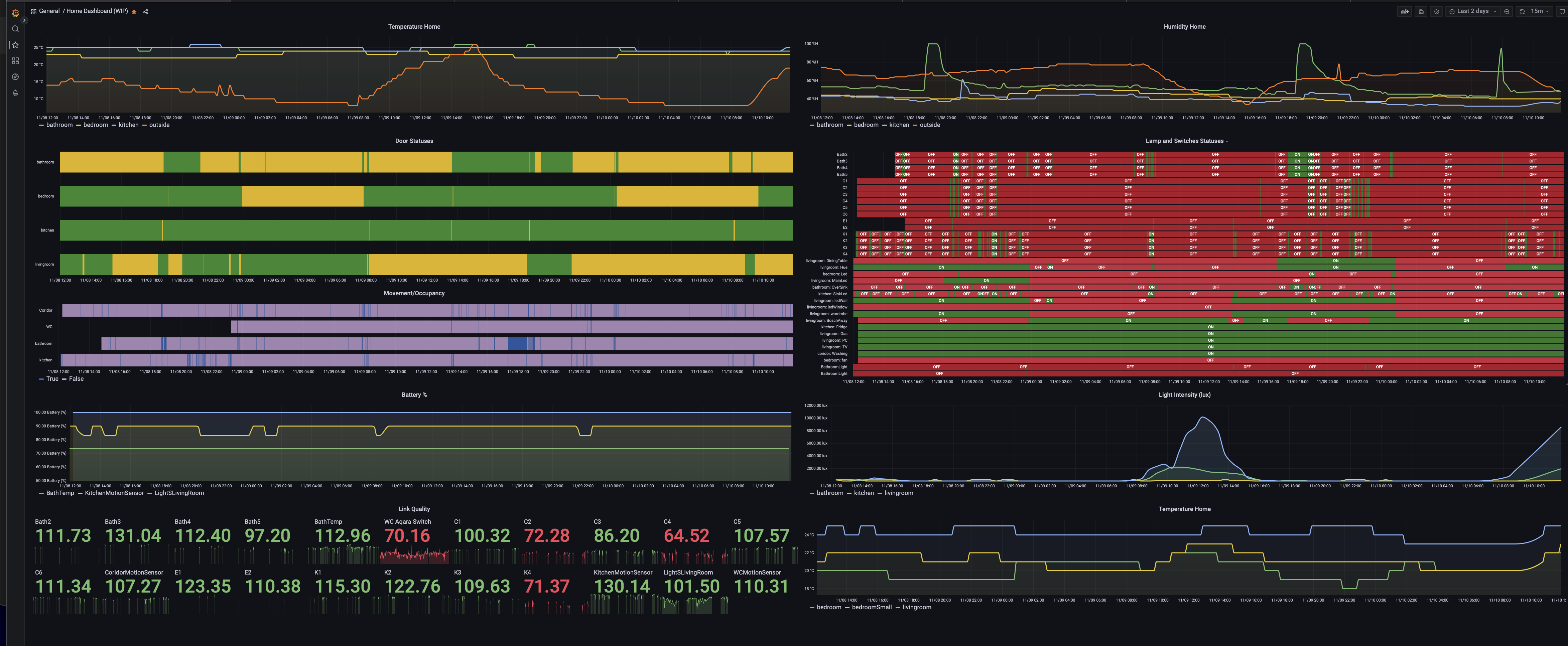Toggle bedroomSmall series in bottom temperature legend
Image resolution: width=1568 pixels, height=646 pixels.
coord(872,608)
